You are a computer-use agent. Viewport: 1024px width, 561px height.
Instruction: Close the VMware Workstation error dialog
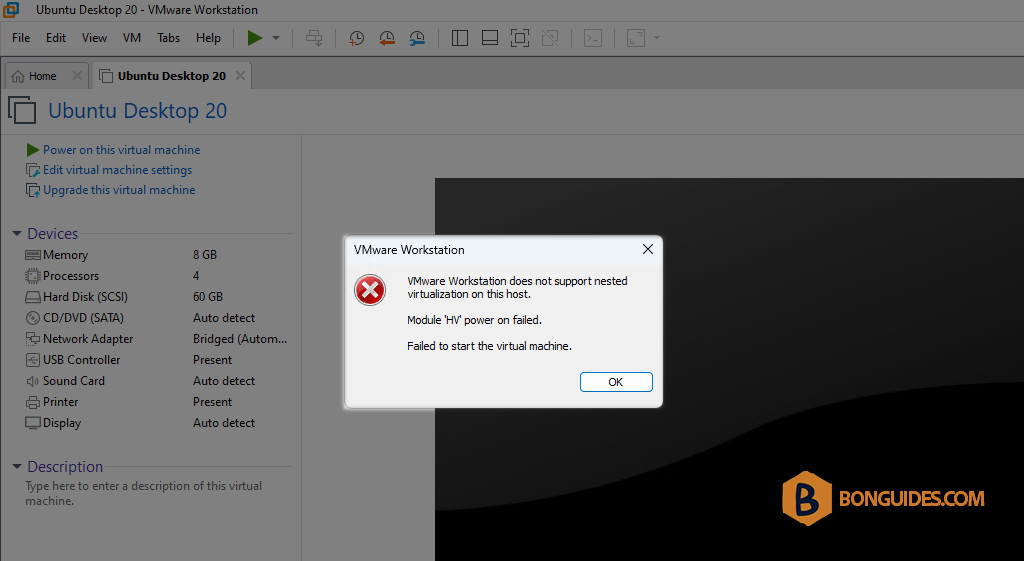coord(647,249)
